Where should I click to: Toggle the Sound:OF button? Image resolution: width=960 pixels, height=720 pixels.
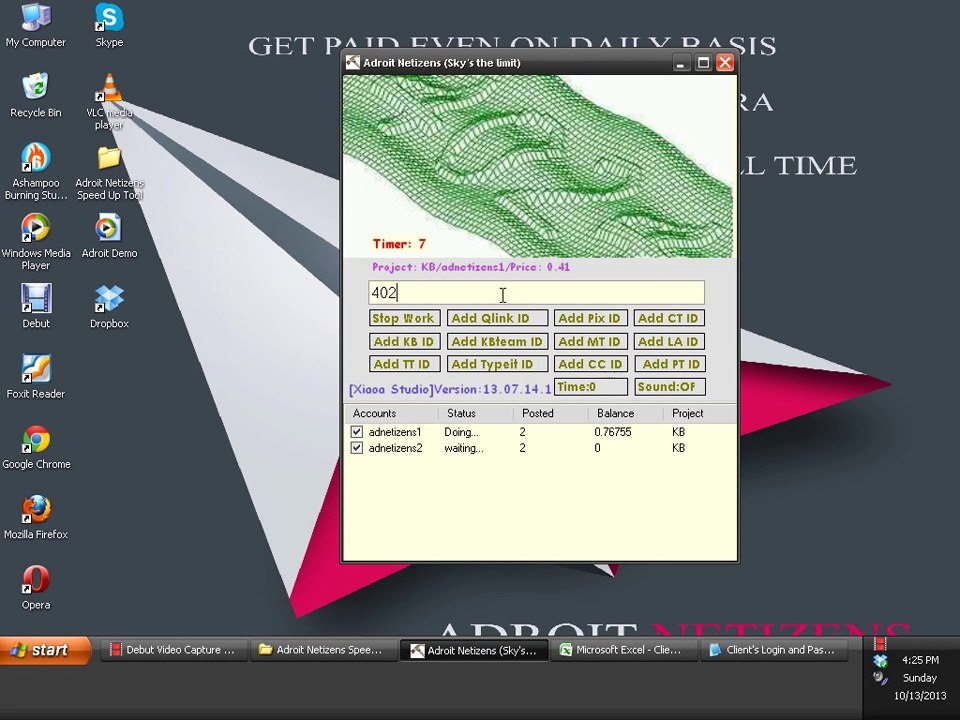(x=670, y=387)
